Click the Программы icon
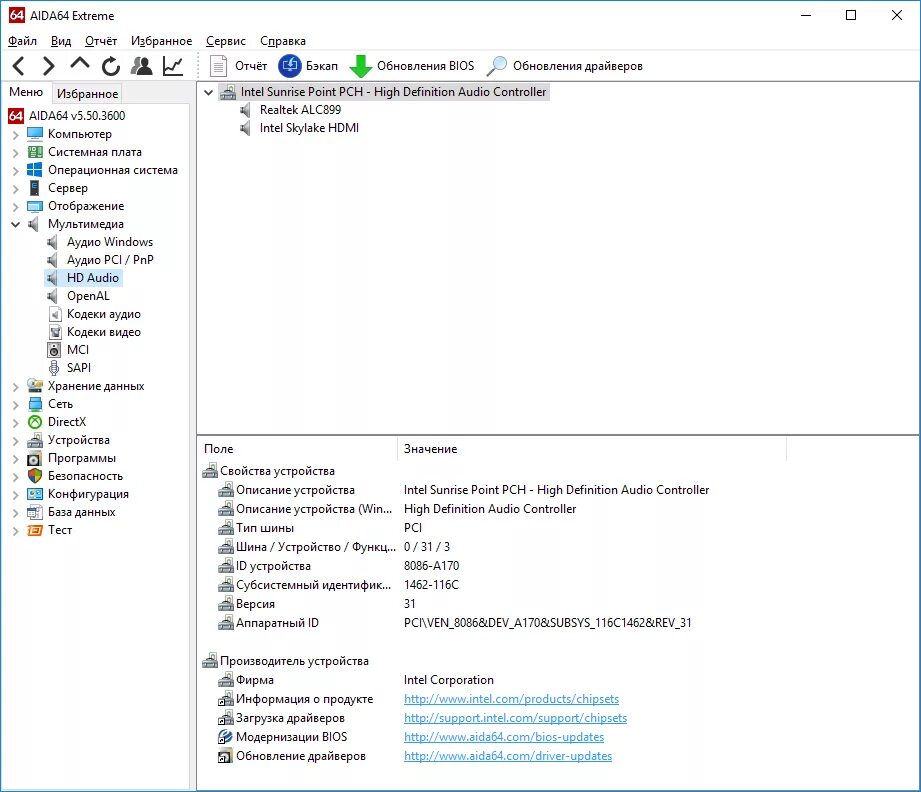Viewport: 921px width, 792px height. pos(35,458)
